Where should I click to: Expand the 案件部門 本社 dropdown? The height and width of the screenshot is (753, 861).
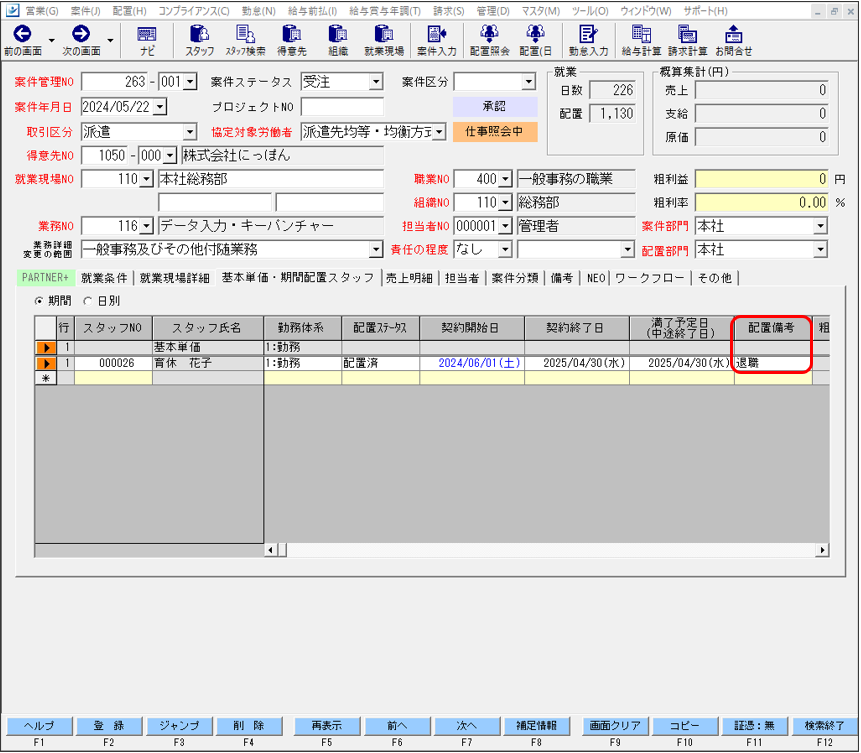(x=820, y=226)
